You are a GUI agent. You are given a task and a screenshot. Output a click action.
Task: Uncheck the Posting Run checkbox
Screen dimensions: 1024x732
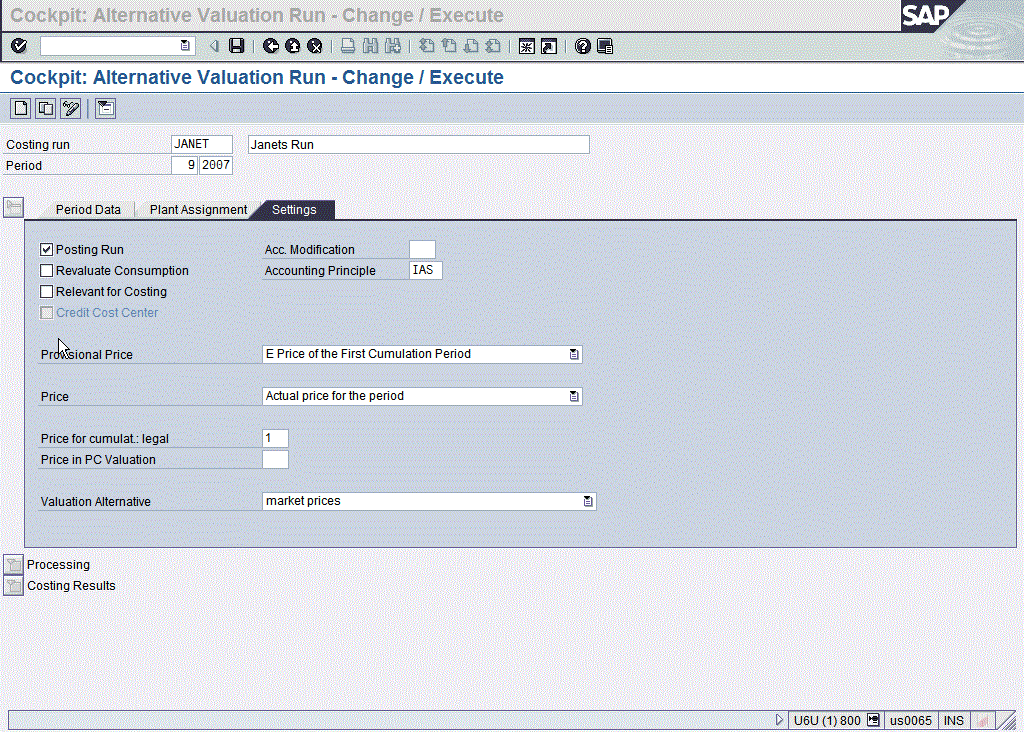[x=46, y=249]
